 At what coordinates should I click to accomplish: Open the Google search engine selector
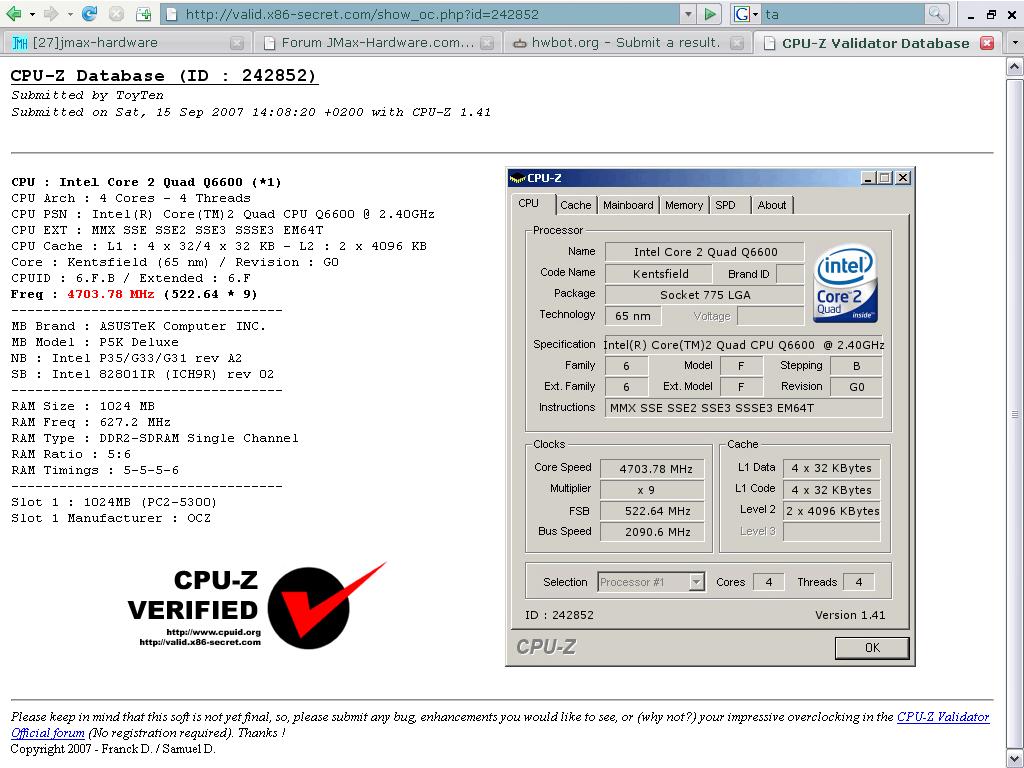746,14
